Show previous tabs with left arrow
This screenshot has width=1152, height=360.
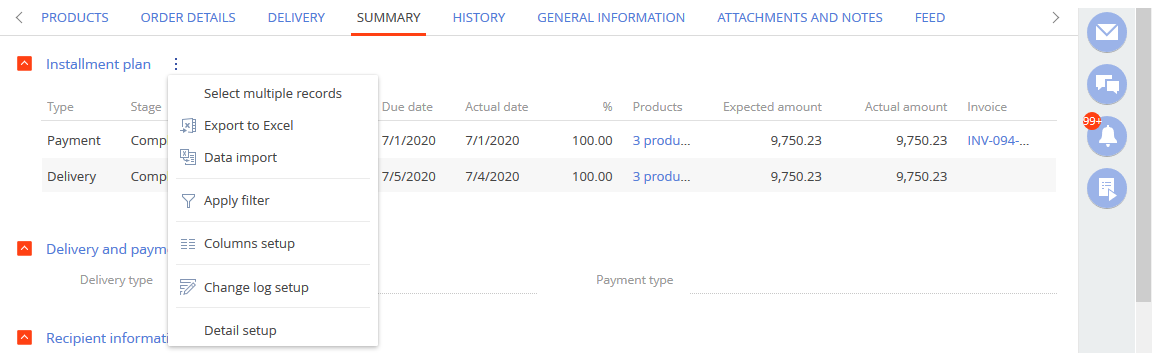19,18
